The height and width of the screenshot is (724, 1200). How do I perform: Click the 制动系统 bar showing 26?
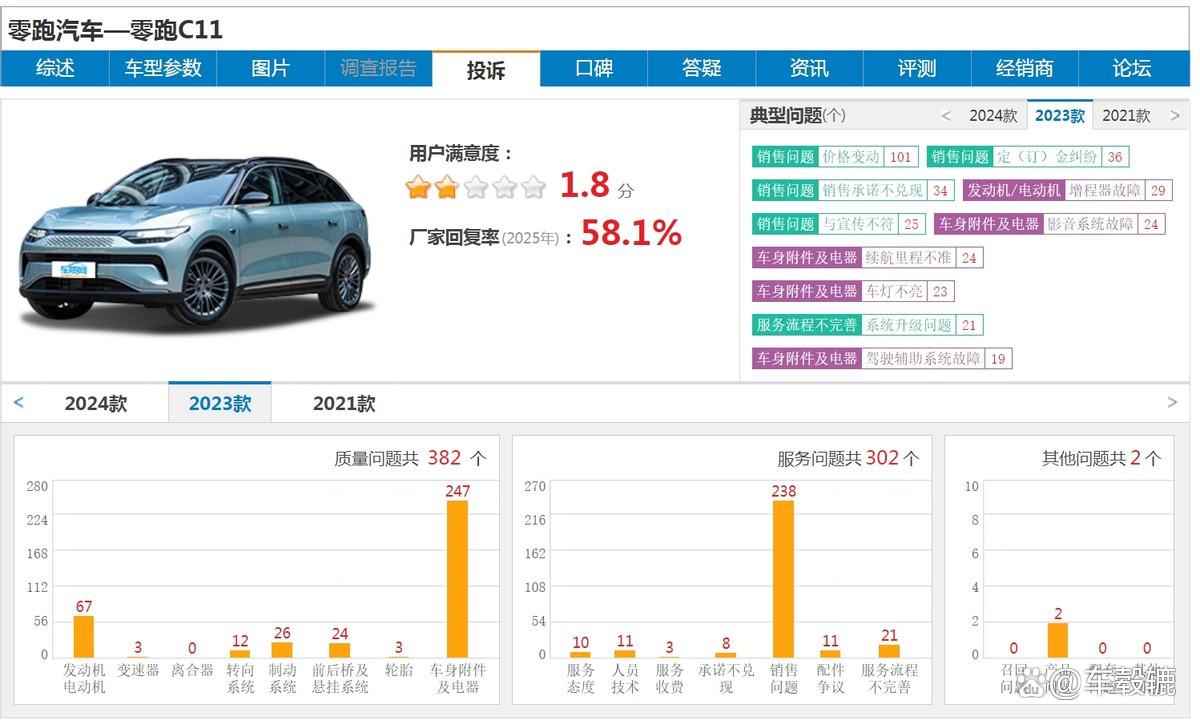coord(282,649)
